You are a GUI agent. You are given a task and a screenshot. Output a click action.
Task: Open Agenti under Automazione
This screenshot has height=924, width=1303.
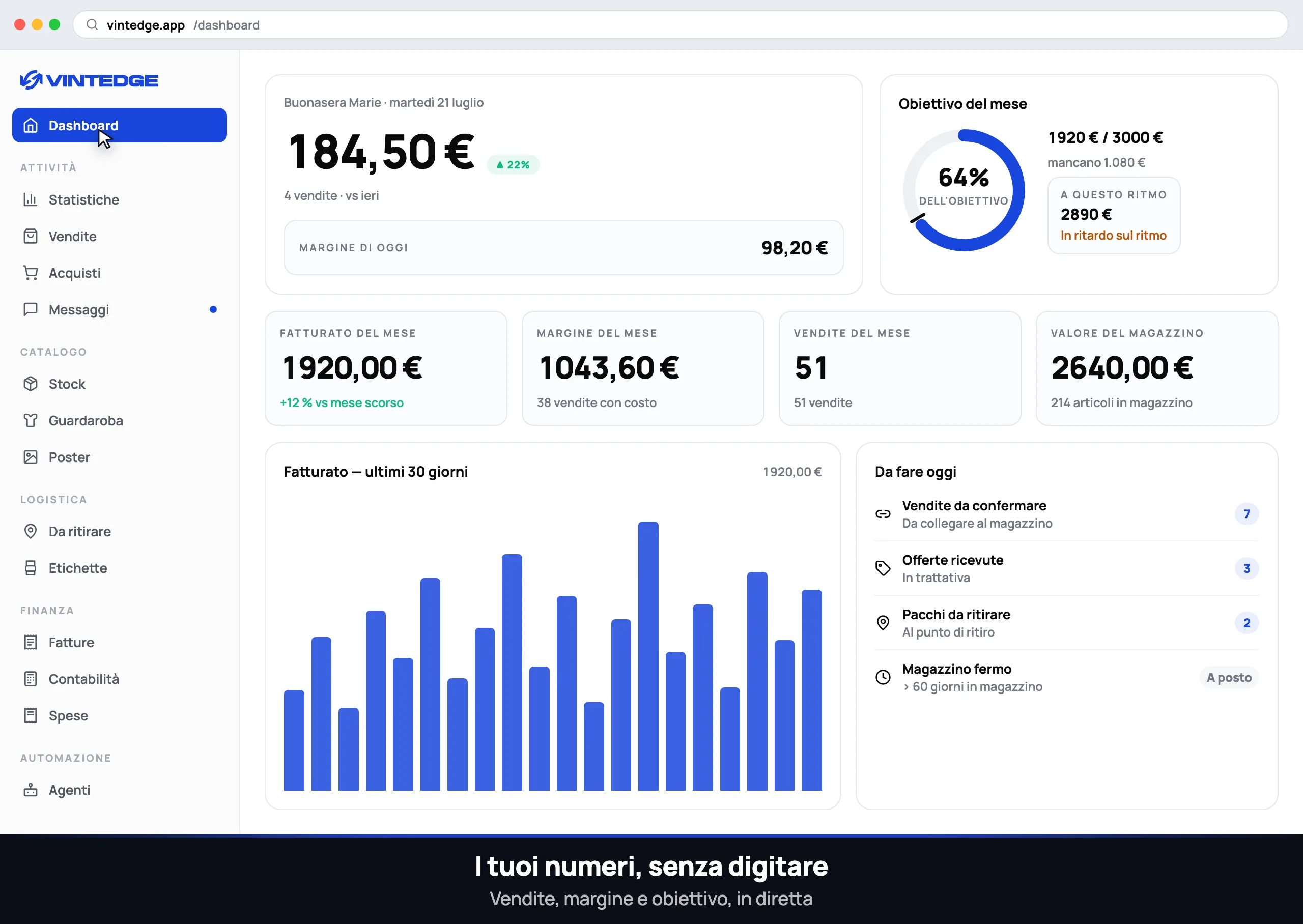(120, 790)
